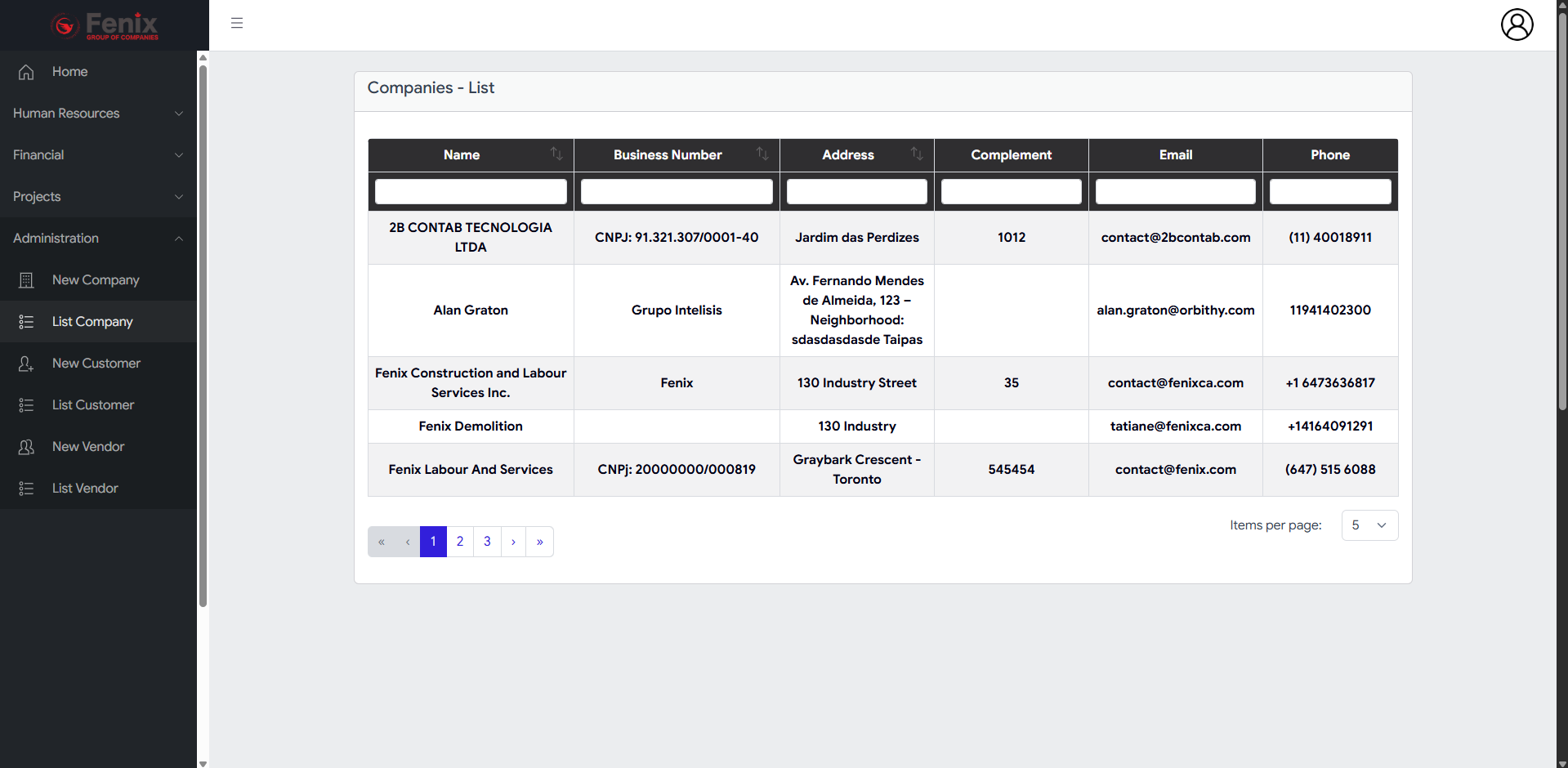This screenshot has height=768, width=1568.
Task: Select the Fenix Labour And Services cell
Action: point(471,470)
